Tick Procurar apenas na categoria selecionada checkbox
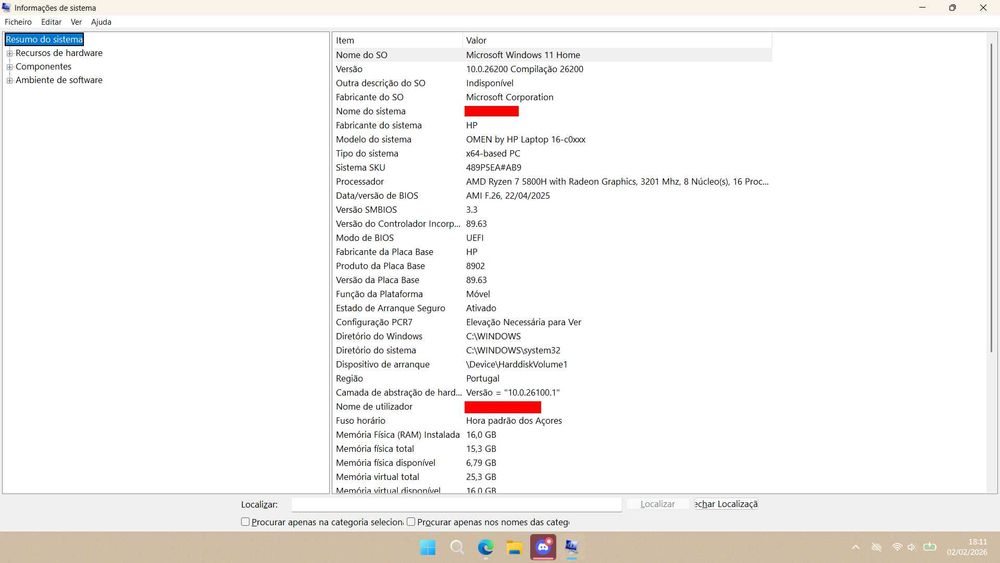1000x563 pixels. [x=245, y=522]
